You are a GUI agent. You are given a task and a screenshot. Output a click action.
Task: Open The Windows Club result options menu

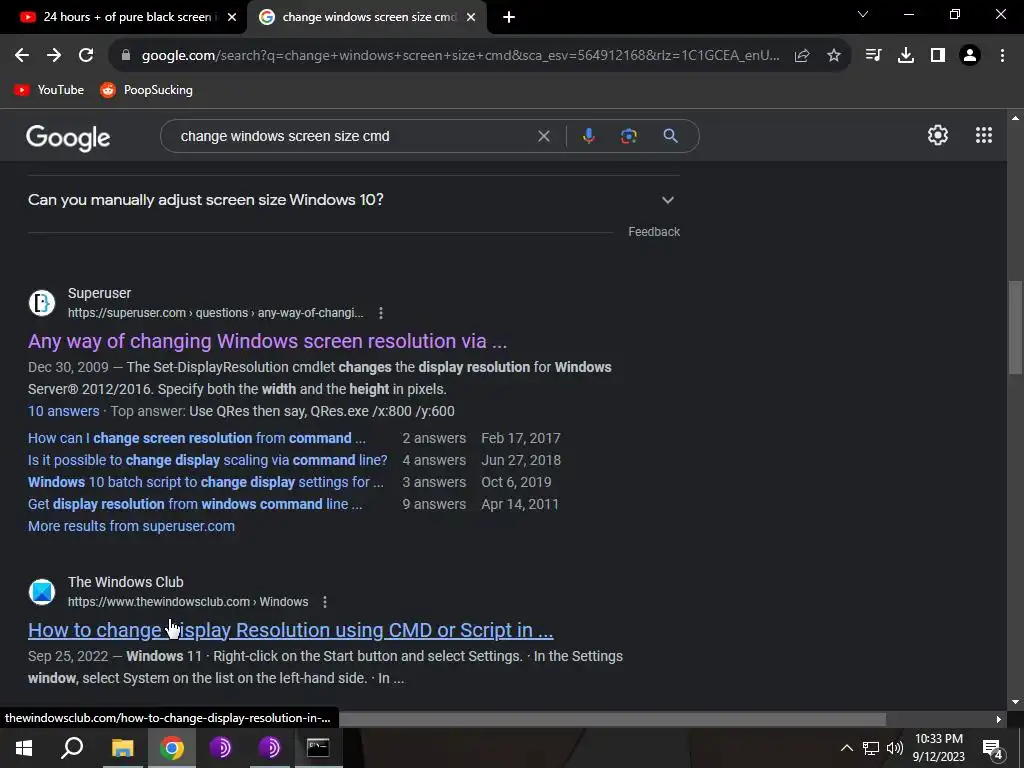(x=325, y=601)
